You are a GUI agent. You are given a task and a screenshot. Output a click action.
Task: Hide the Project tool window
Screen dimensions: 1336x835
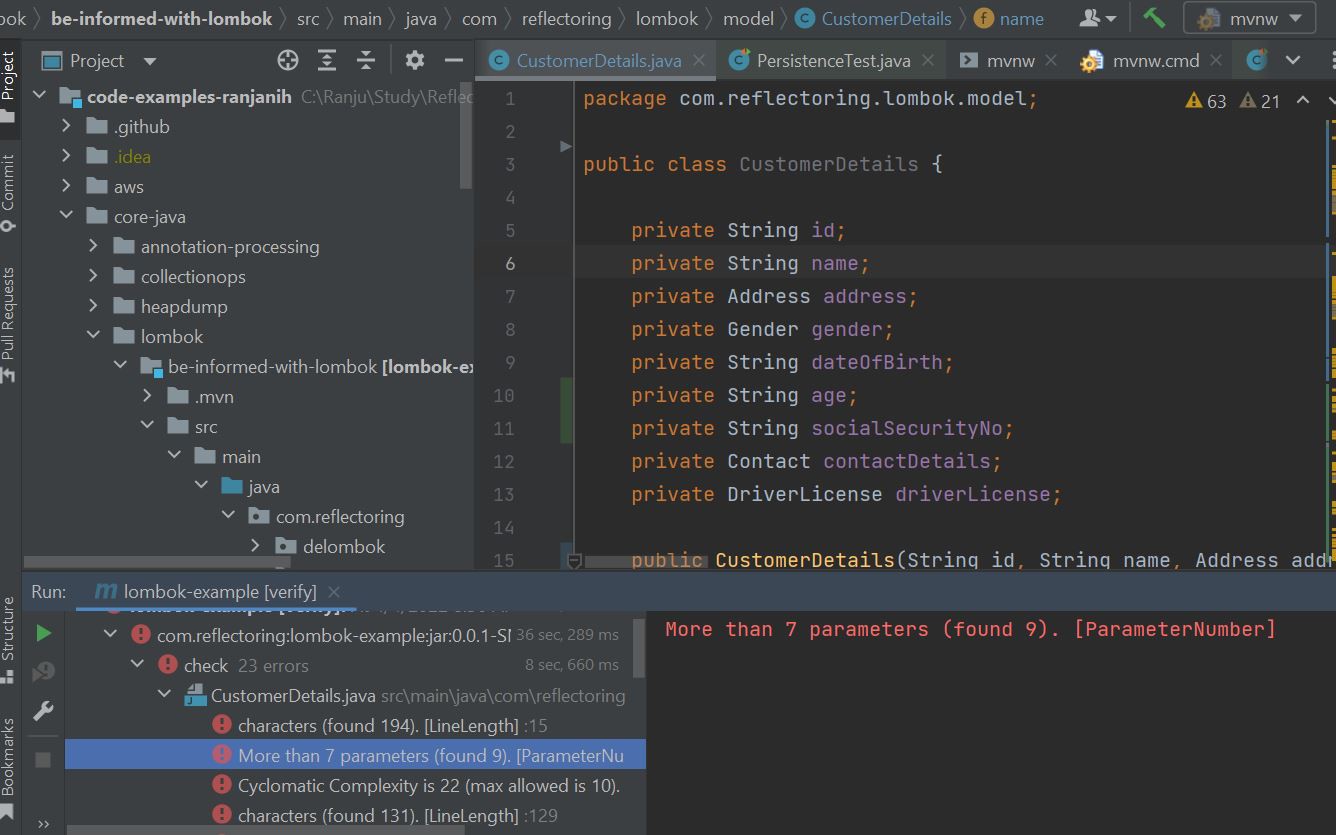pos(454,61)
